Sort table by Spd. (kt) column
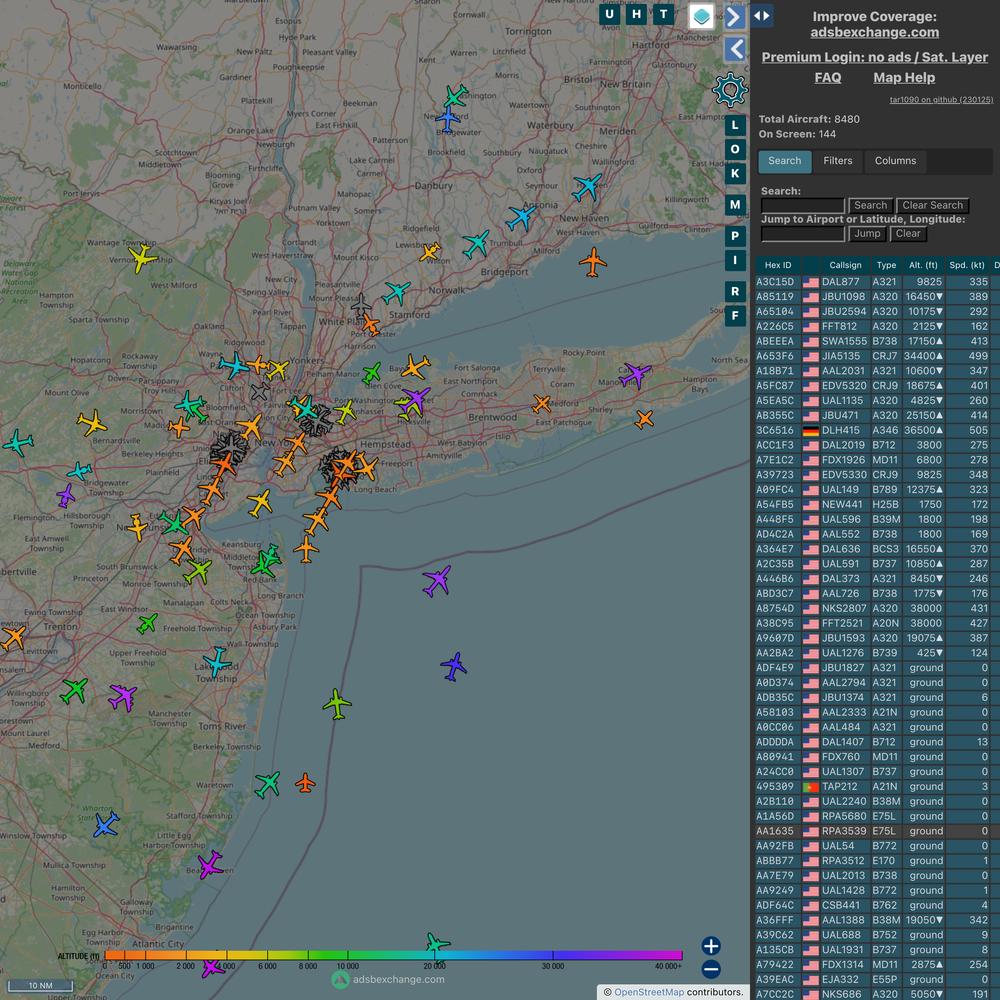 coord(967,265)
